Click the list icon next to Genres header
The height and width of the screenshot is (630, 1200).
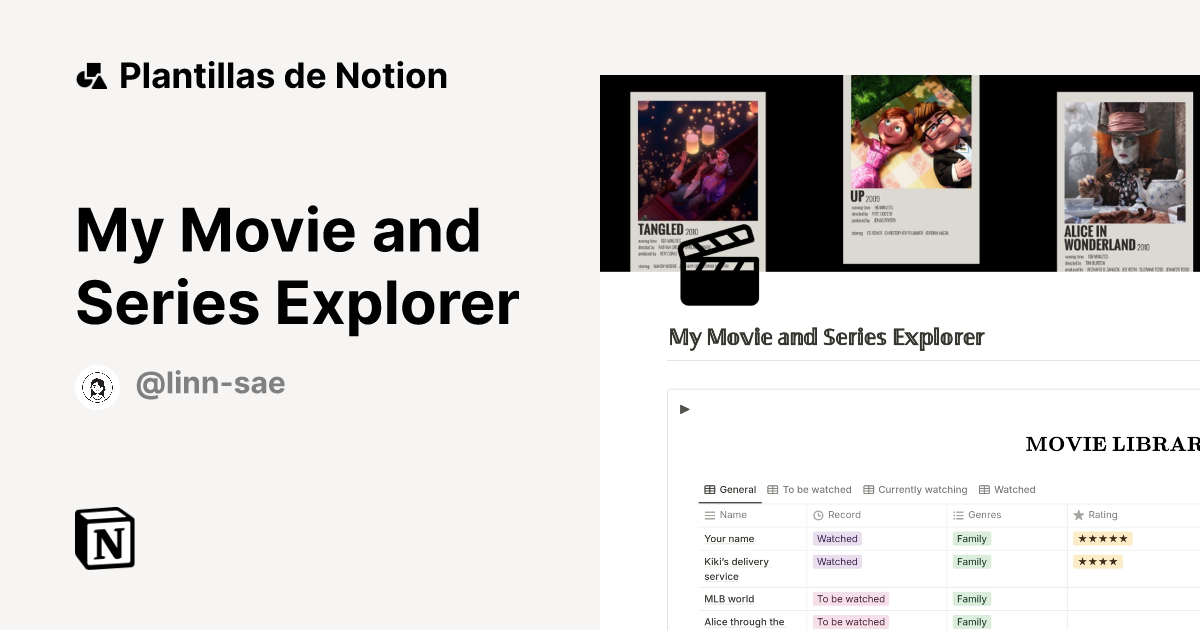[957, 514]
